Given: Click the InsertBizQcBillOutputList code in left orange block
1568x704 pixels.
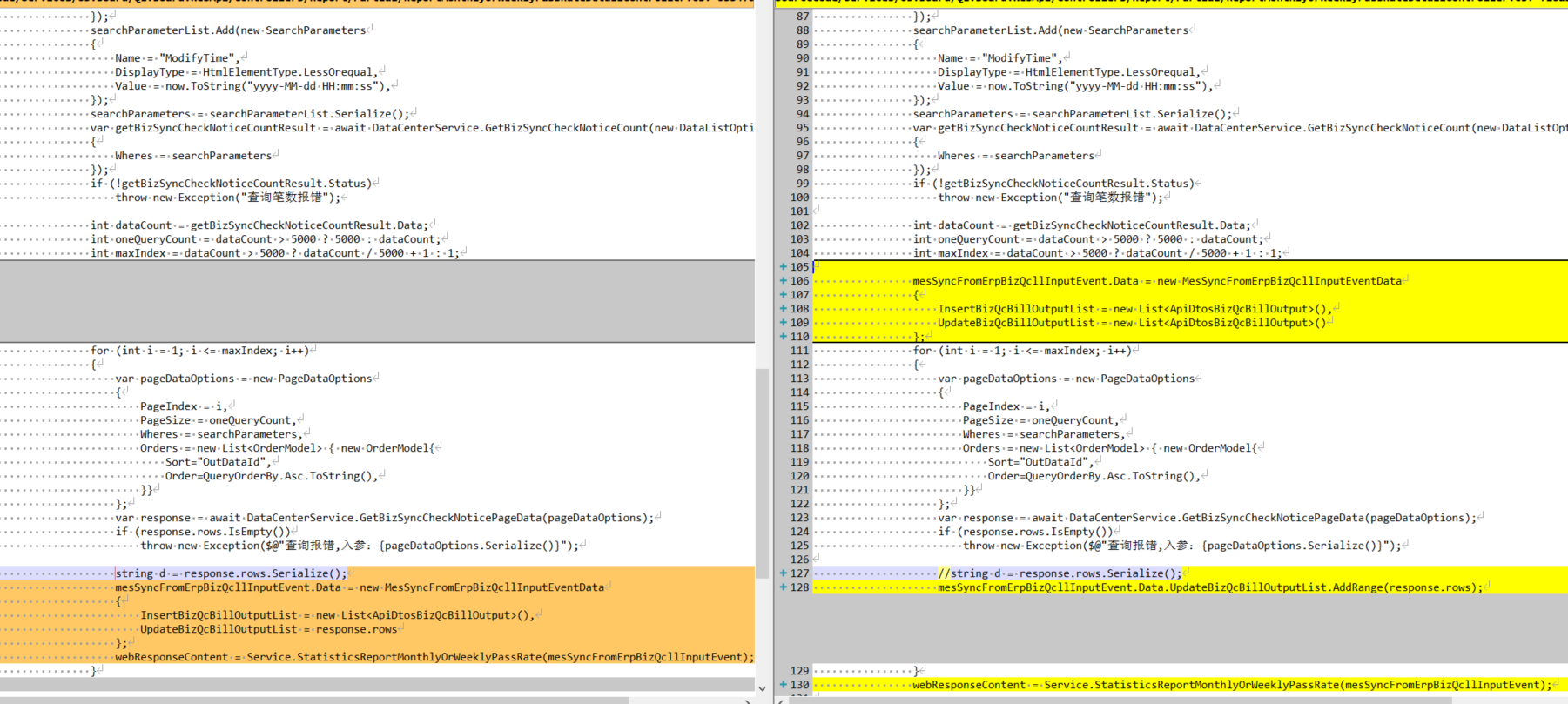Looking at the screenshot, I should click(337, 615).
